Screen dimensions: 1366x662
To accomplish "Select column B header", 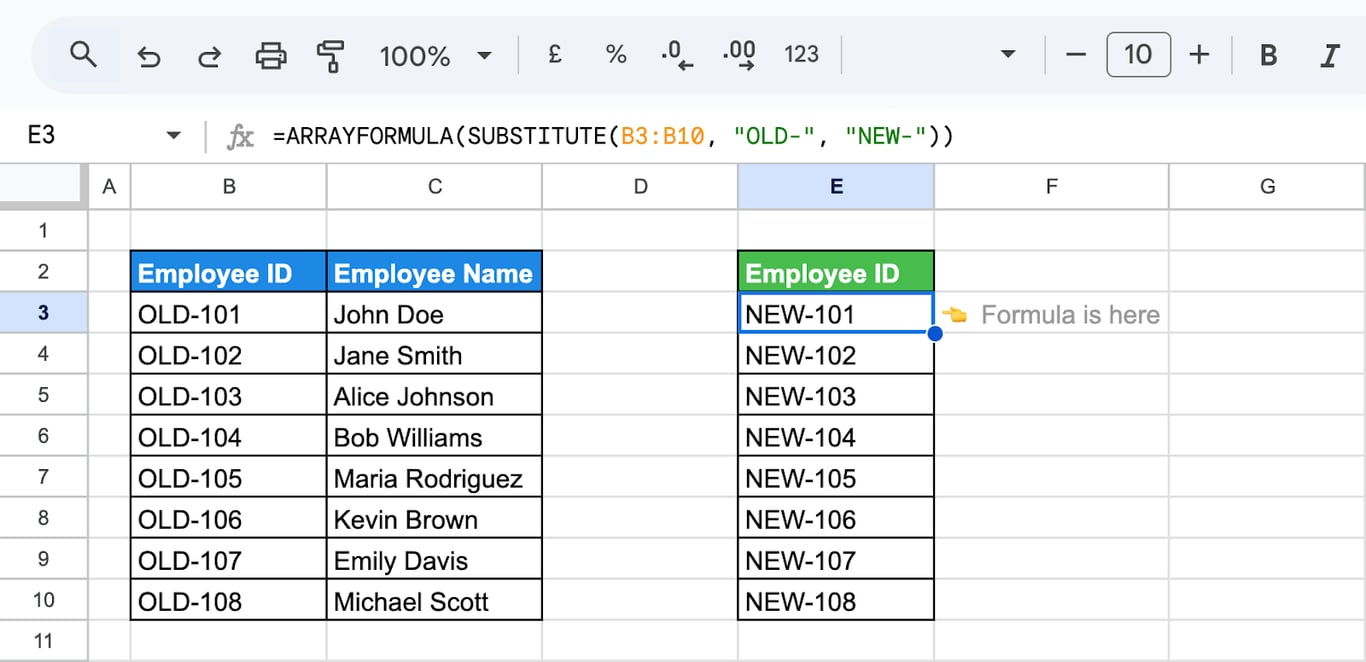I will (228, 187).
